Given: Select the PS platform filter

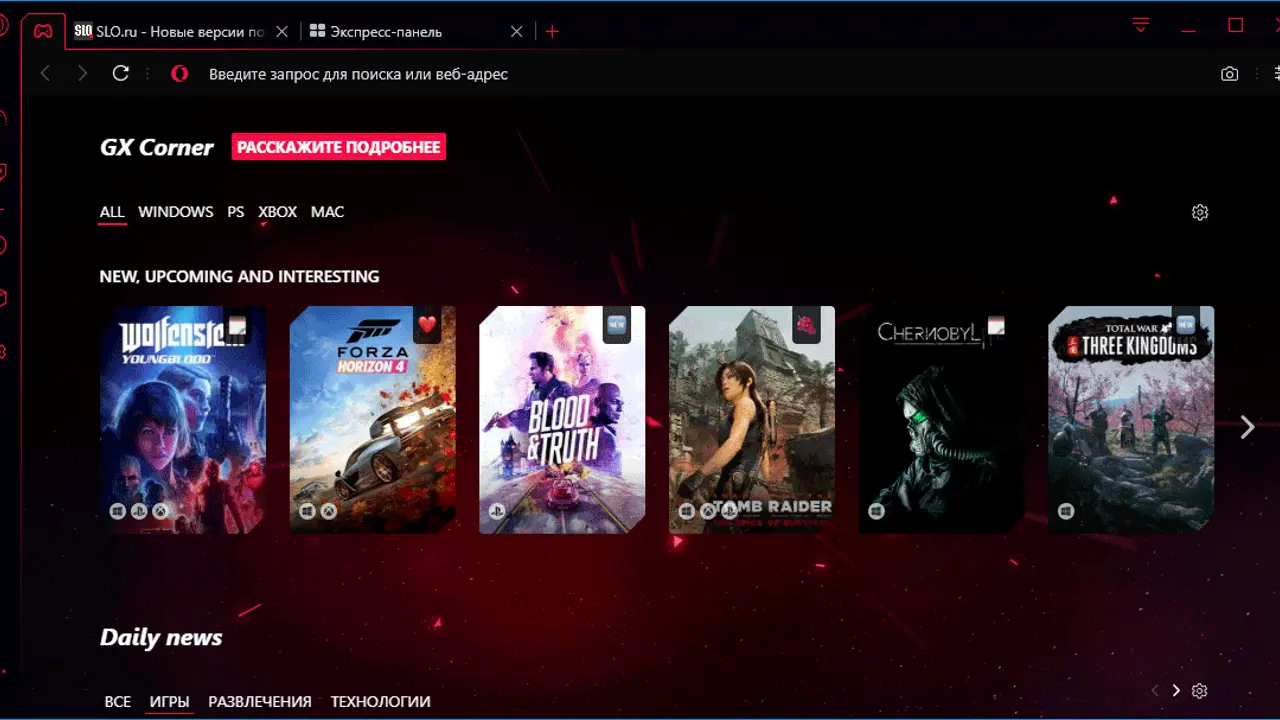Looking at the screenshot, I should [235, 212].
